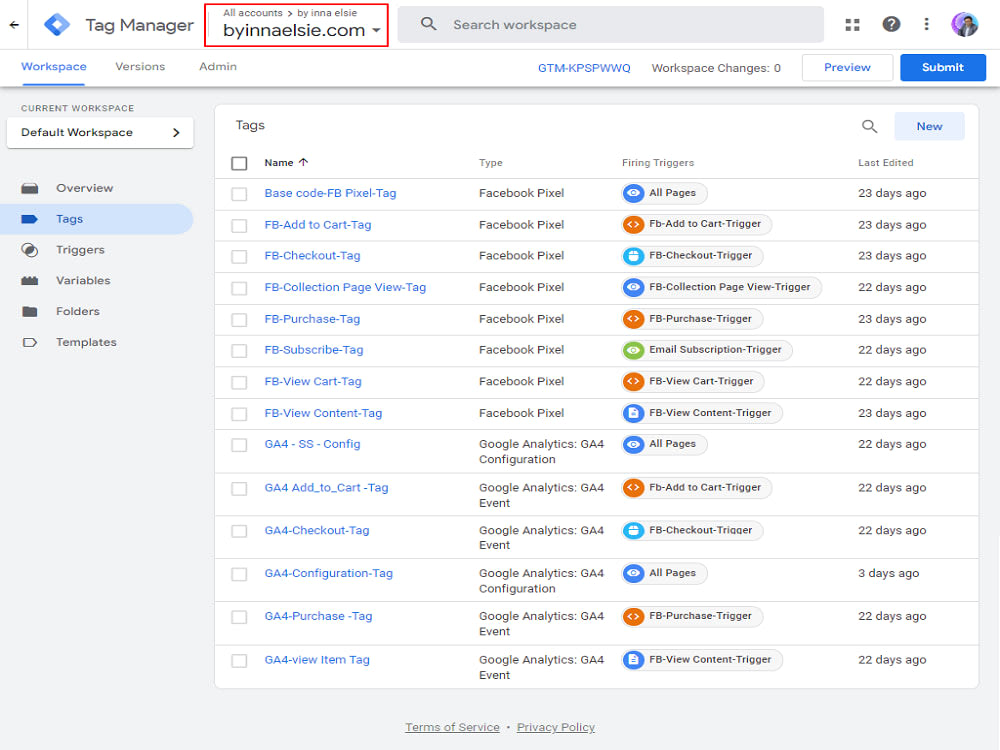Viewport: 1000px width, 750px height.
Task: Click the Variables sidebar icon
Action: (x=29, y=281)
